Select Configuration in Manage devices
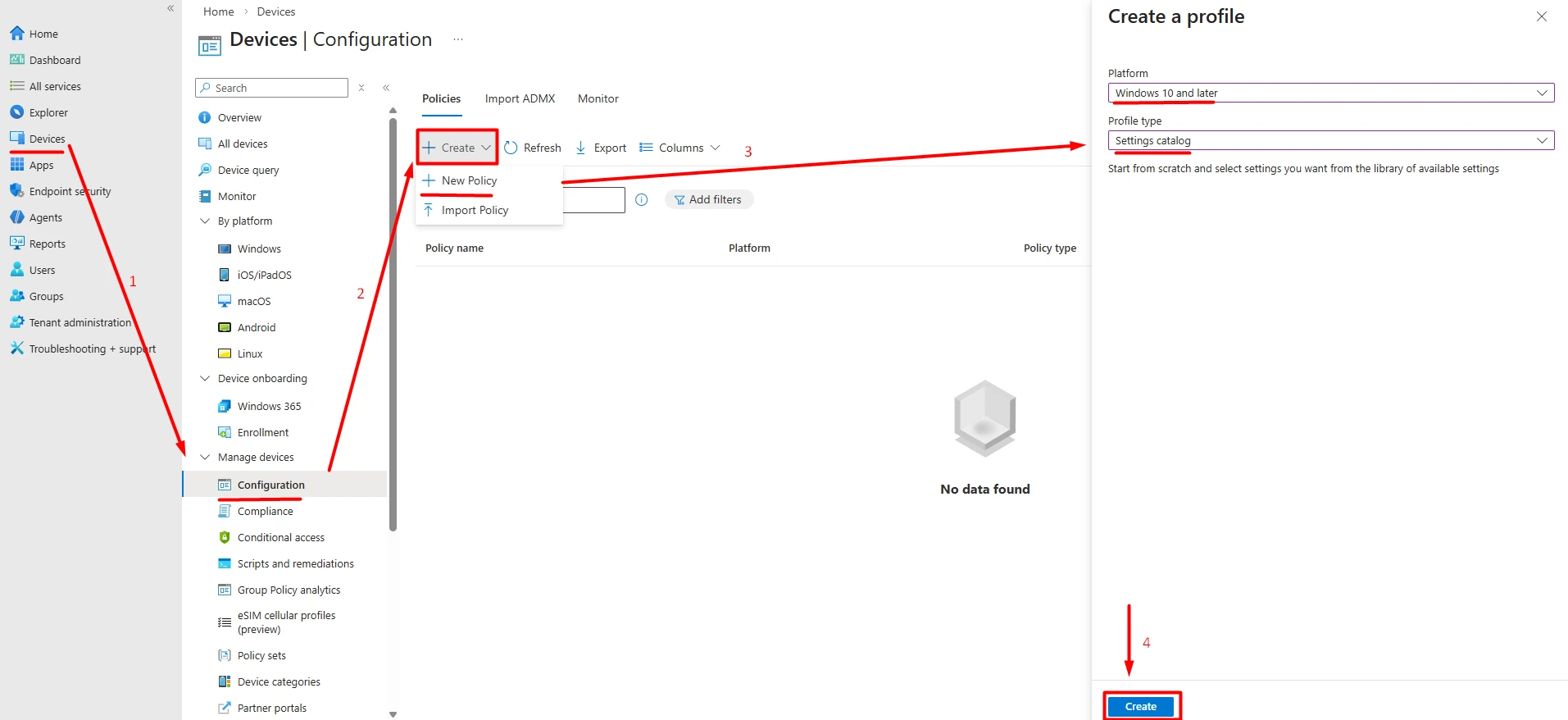The width and height of the screenshot is (1568, 720). 284,485
